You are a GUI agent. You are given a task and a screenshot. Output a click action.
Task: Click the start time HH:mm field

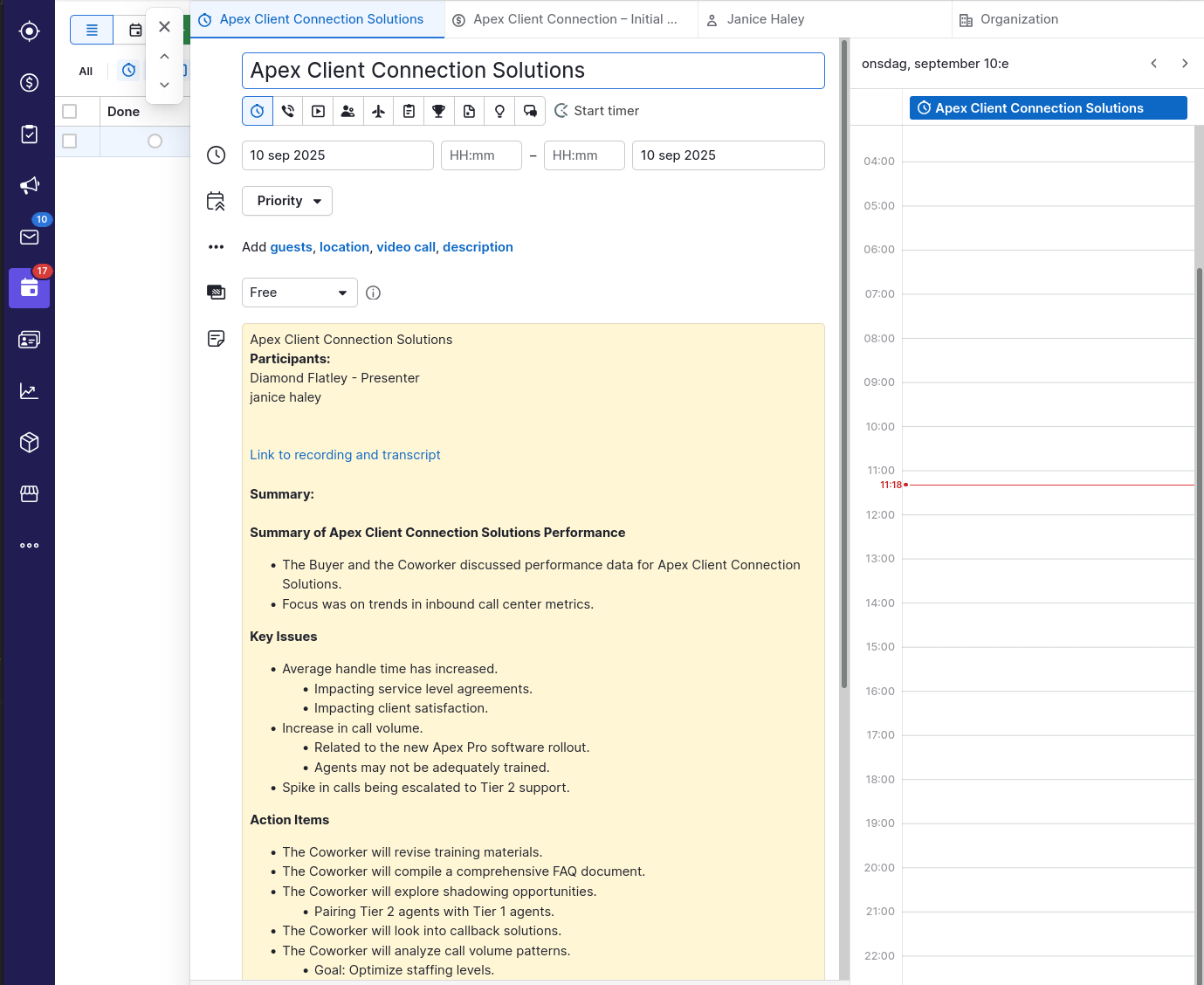click(481, 155)
